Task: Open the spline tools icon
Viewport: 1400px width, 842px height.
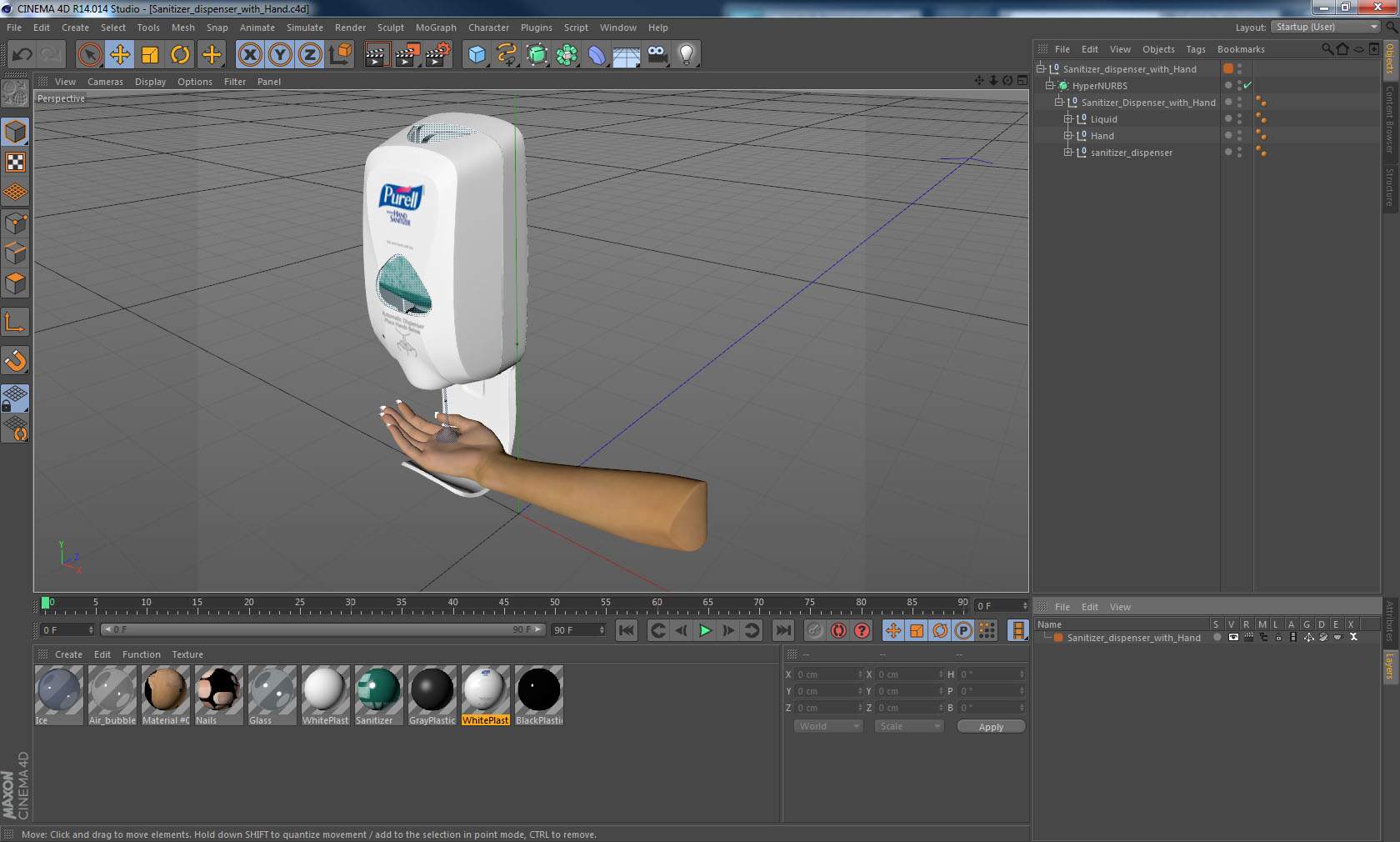Action: click(507, 55)
